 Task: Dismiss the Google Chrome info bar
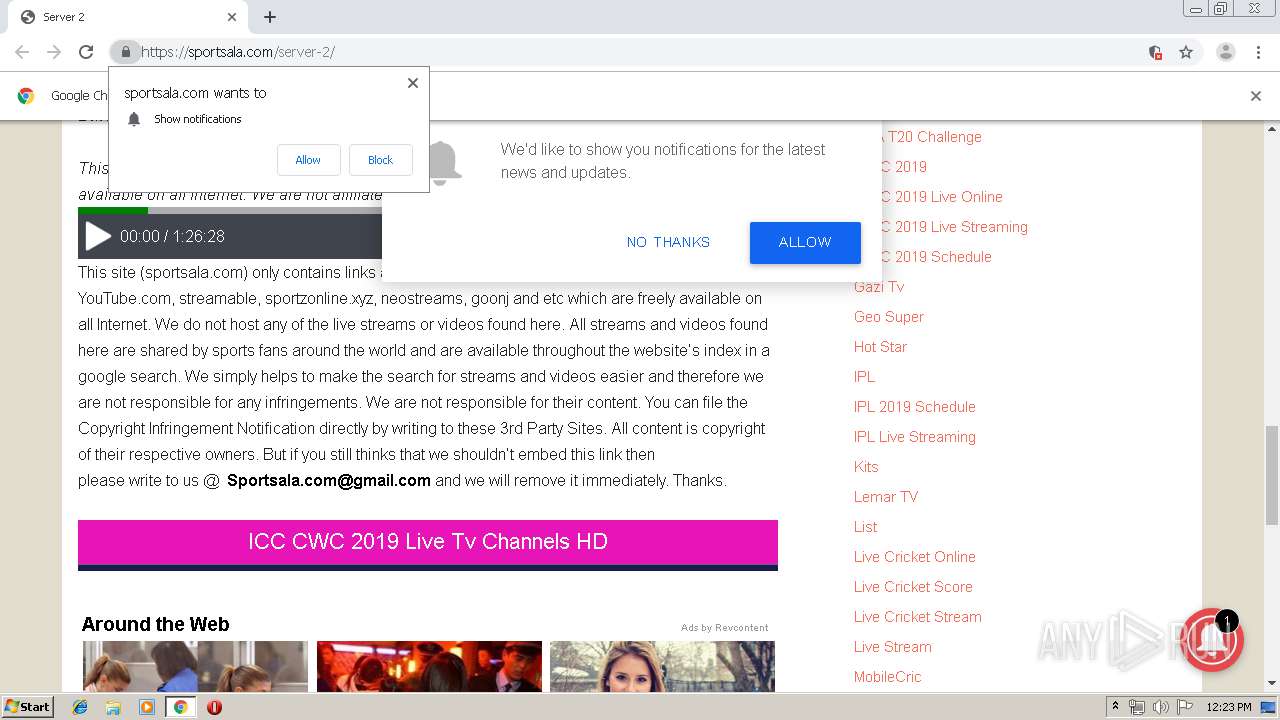pos(1256,96)
